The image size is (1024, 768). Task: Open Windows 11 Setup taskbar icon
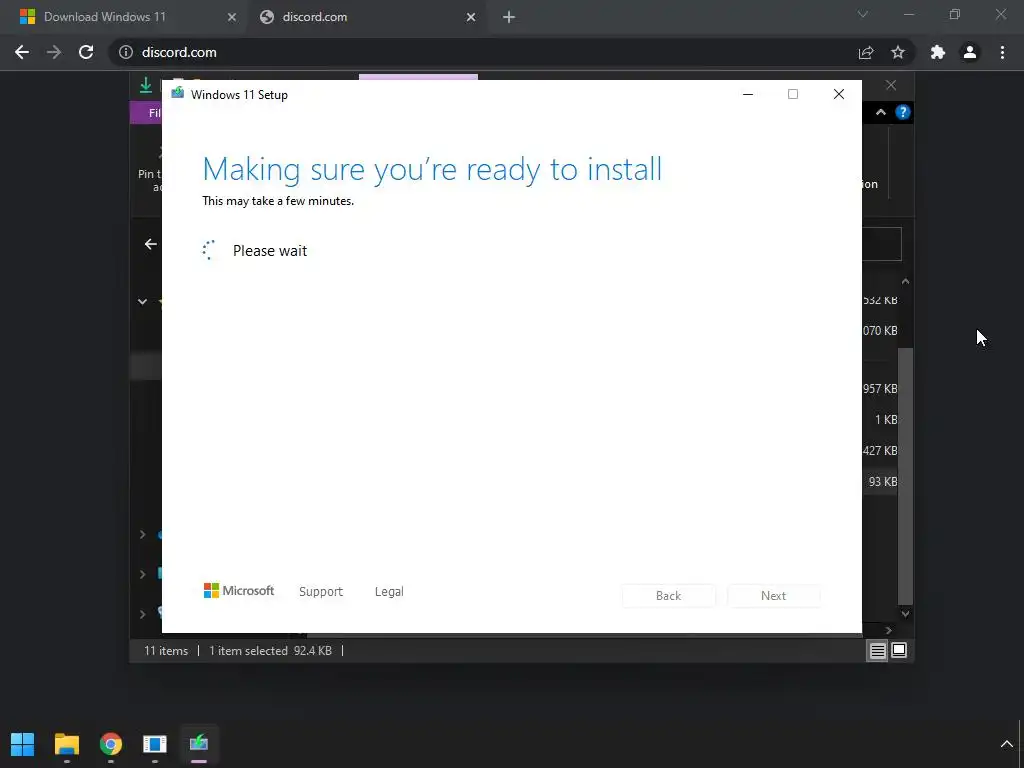tap(199, 744)
